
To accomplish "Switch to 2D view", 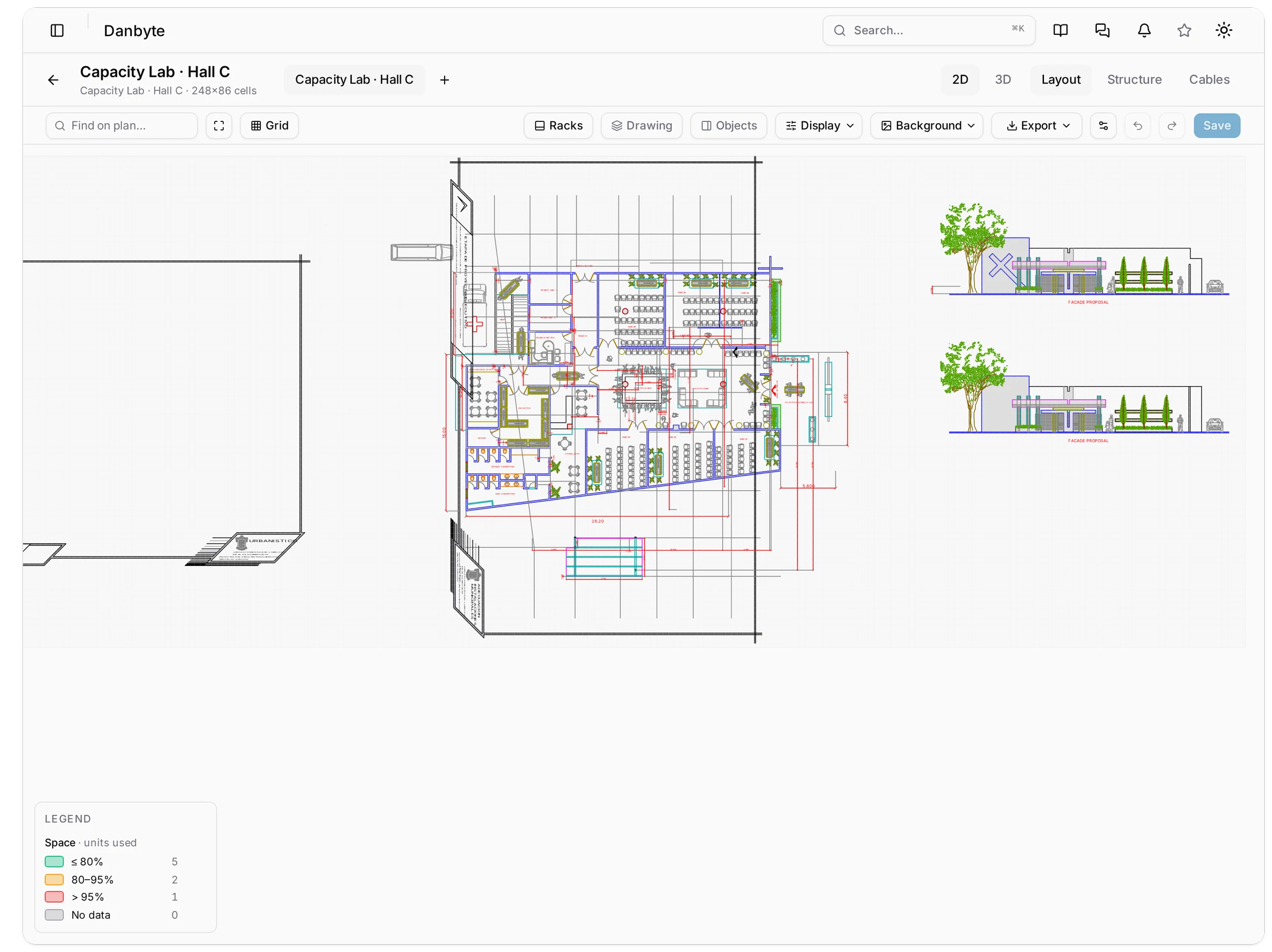I will pyautogui.click(x=959, y=79).
